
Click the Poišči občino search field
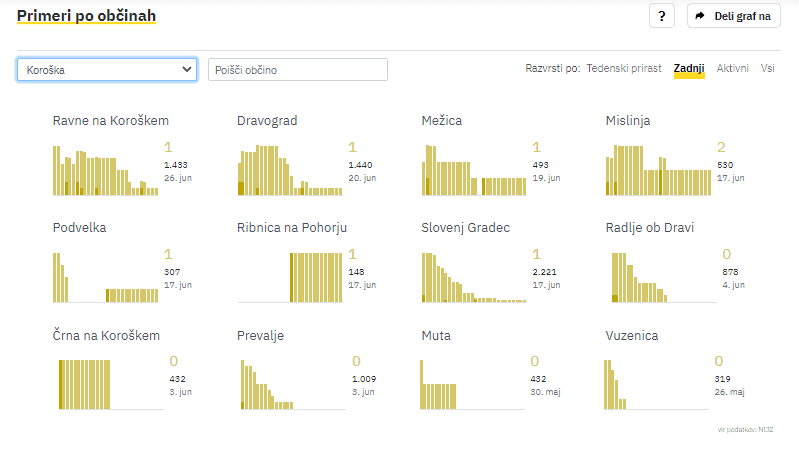(297, 69)
